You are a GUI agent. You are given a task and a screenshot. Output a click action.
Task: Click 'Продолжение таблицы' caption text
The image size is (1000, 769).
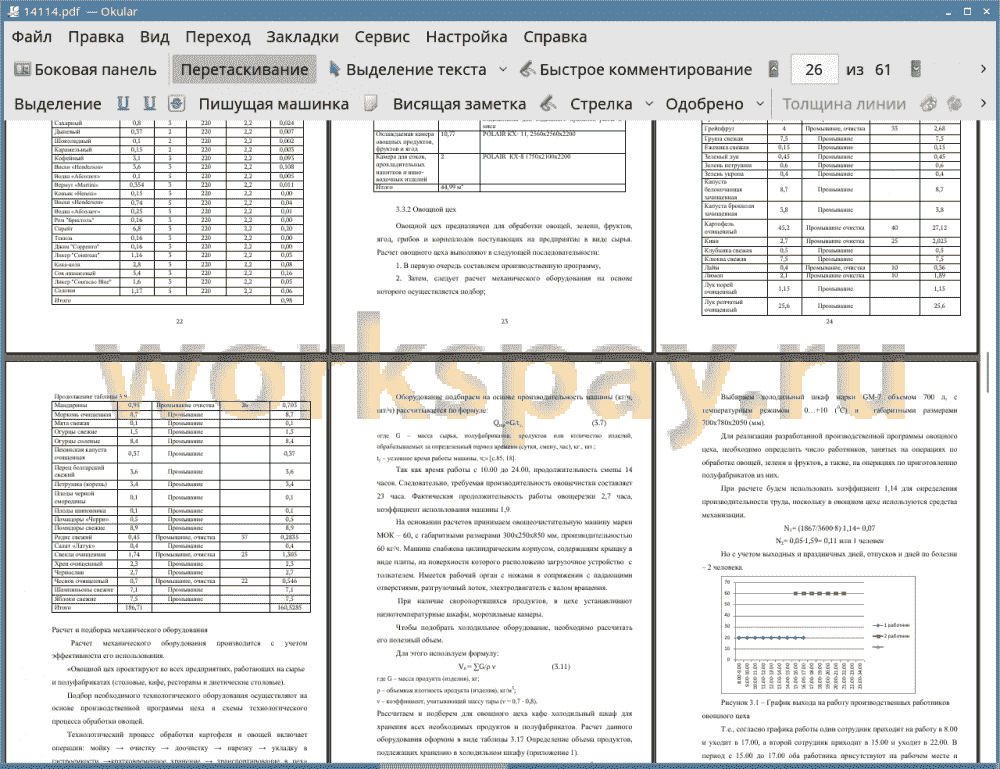[91, 397]
